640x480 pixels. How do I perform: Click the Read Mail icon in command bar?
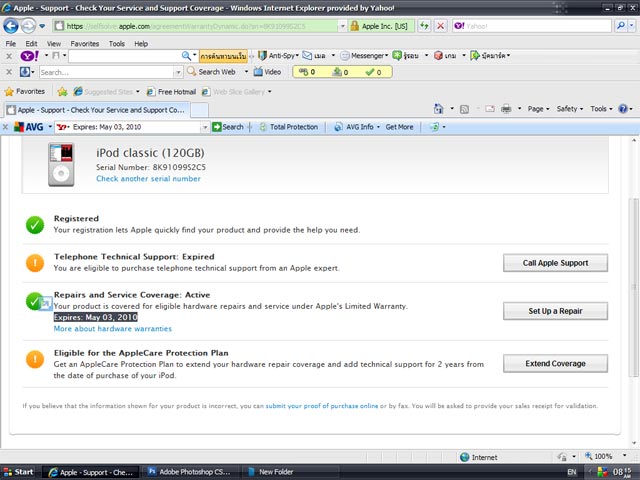[x=490, y=109]
